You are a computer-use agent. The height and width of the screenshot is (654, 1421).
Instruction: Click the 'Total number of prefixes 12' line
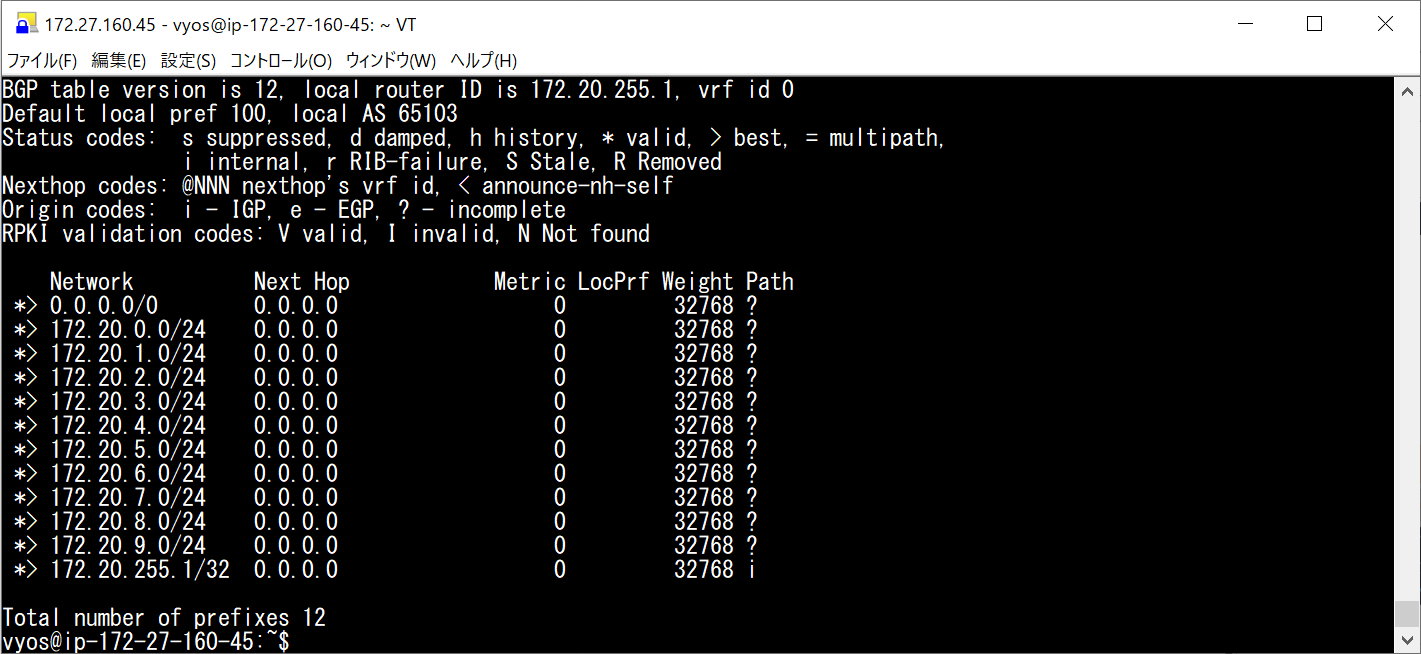(x=164, y=618)
